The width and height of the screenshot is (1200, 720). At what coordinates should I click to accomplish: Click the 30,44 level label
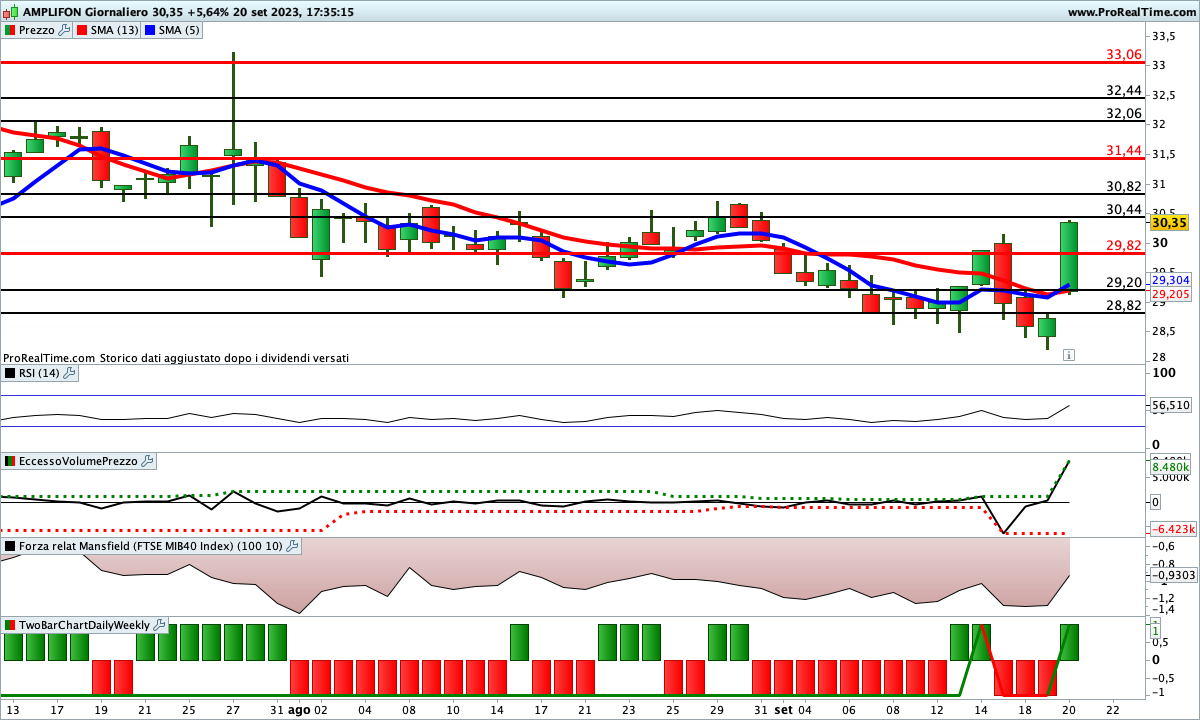(x=1124, y=209)
